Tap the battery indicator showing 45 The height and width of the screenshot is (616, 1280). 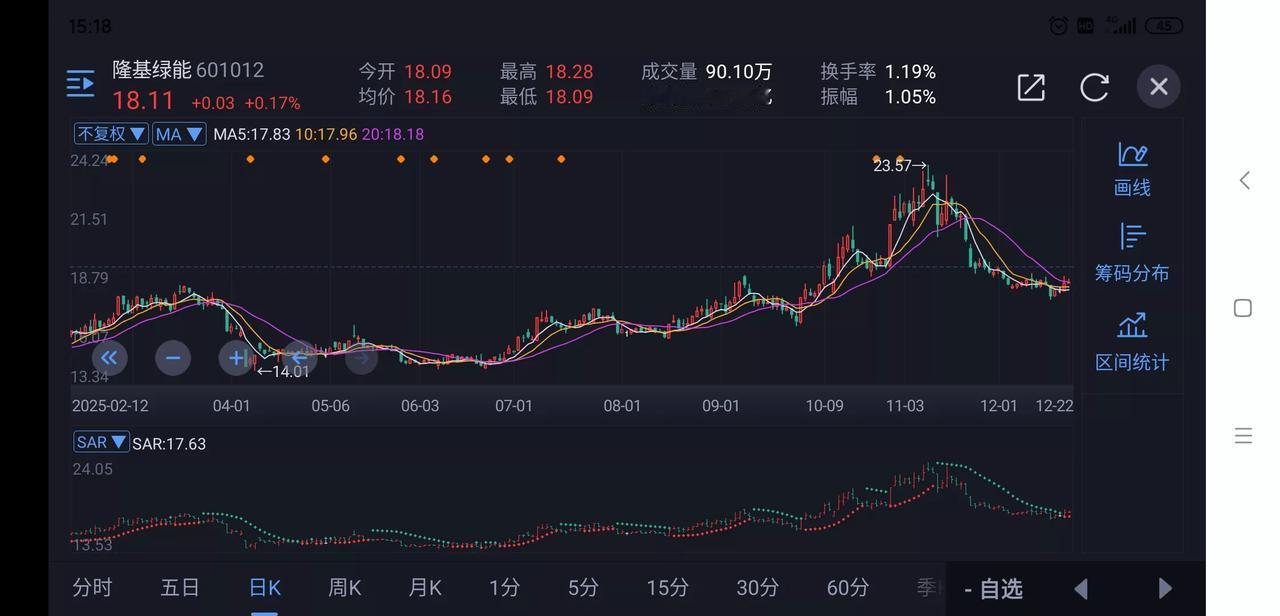pyautogui.click(x=1164, y=26)
